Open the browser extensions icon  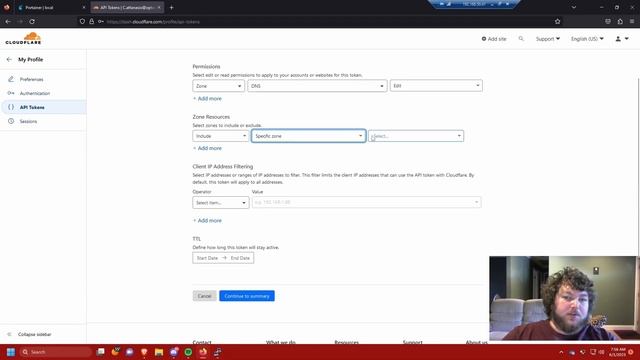coord(620,22)
